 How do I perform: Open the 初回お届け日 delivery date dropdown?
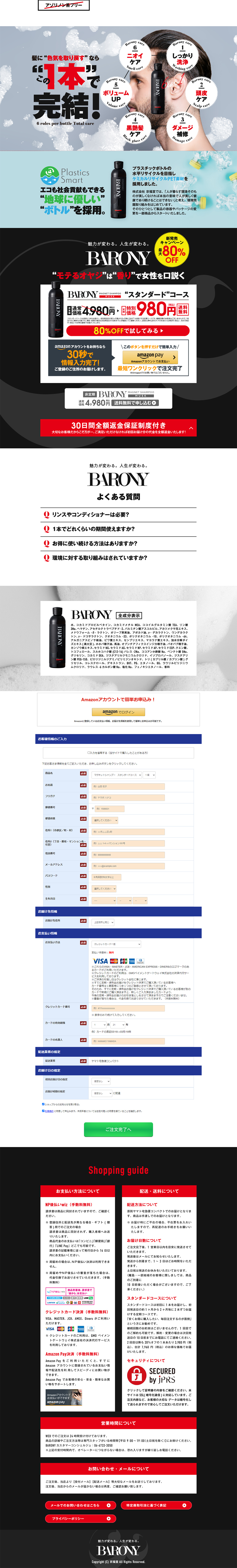pos(101,1081)
